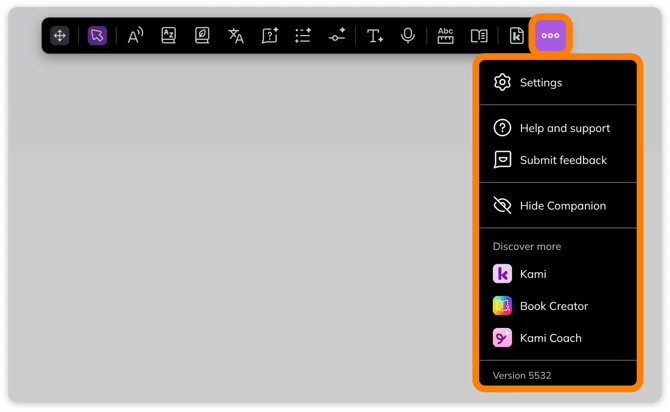Open Kami Coach link
This screenshot has height=412, width=670.
(x=558, y=338)
